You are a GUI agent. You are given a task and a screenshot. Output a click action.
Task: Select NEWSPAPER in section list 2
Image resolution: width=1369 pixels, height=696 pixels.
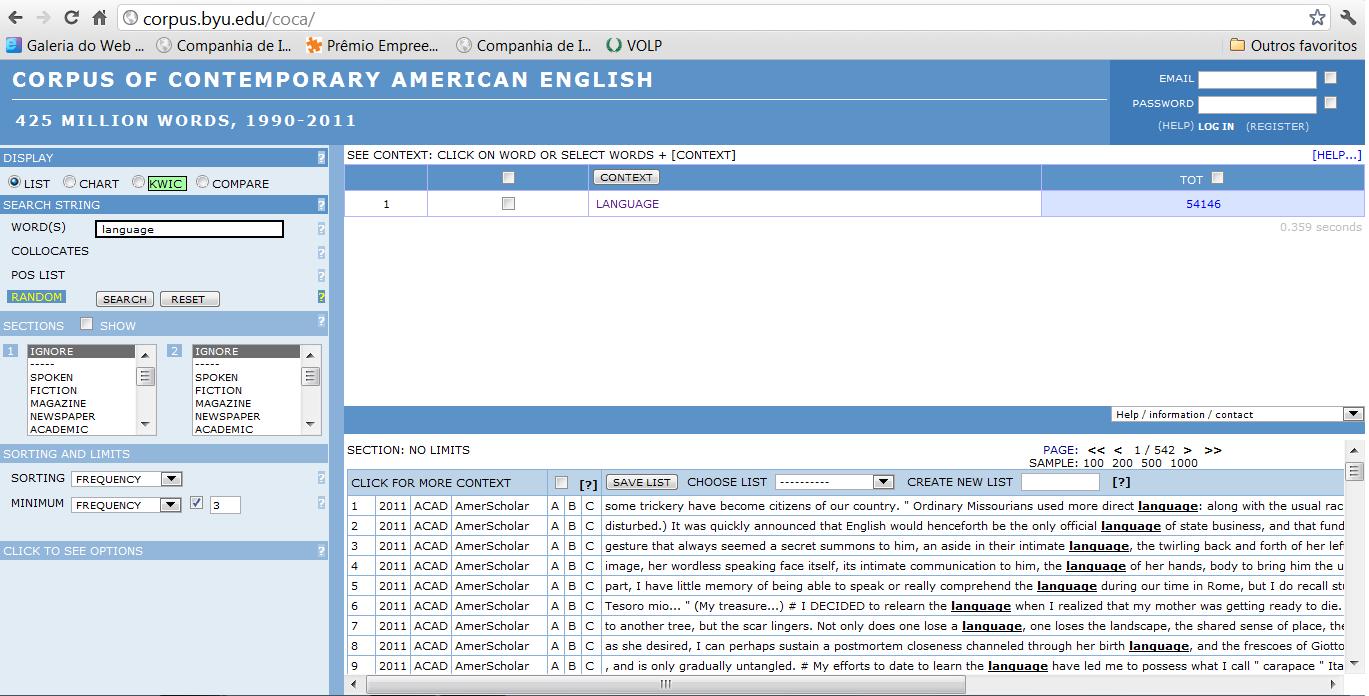click(227, 417)
